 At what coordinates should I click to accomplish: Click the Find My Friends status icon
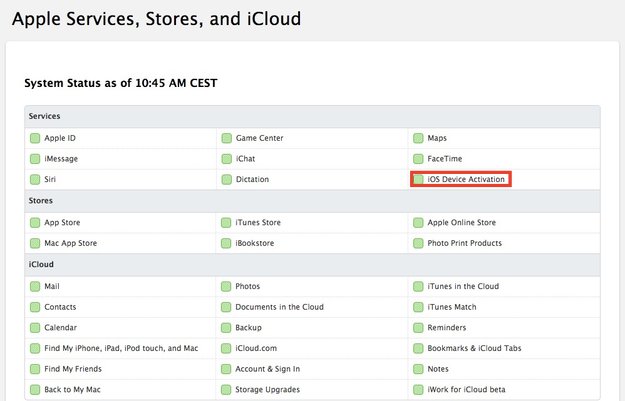(x=35, y=369)
